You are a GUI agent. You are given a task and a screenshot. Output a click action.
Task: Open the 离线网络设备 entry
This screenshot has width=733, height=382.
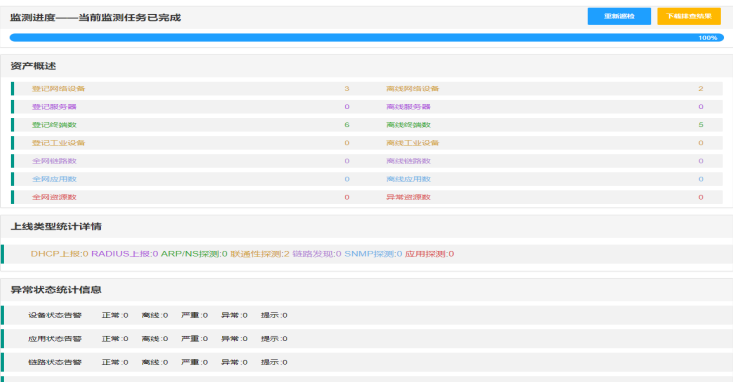tap(412, 89)
